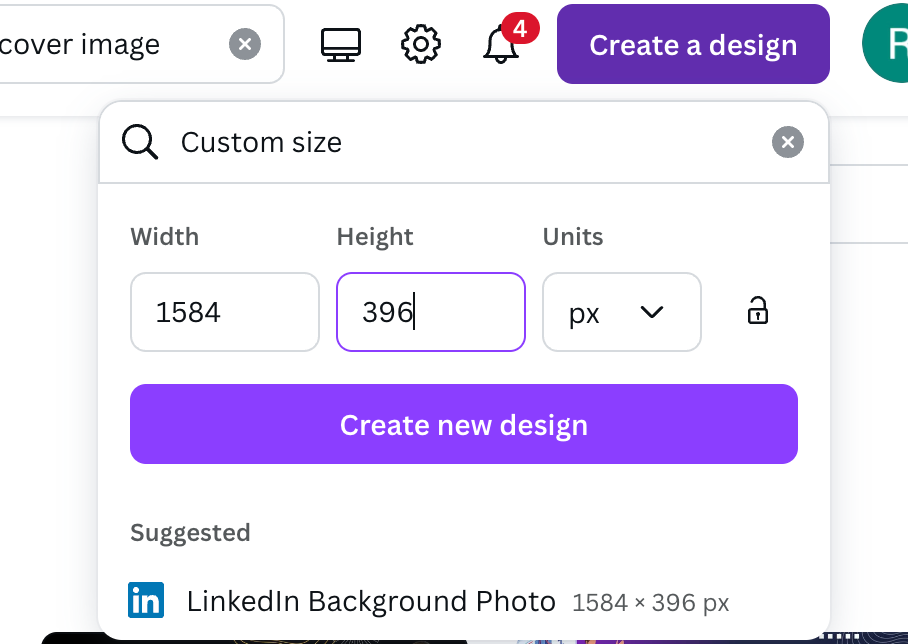Open the profile avatar menu
Screen dimensions: 908x644
pyautogui.click(x=887, y=45)
